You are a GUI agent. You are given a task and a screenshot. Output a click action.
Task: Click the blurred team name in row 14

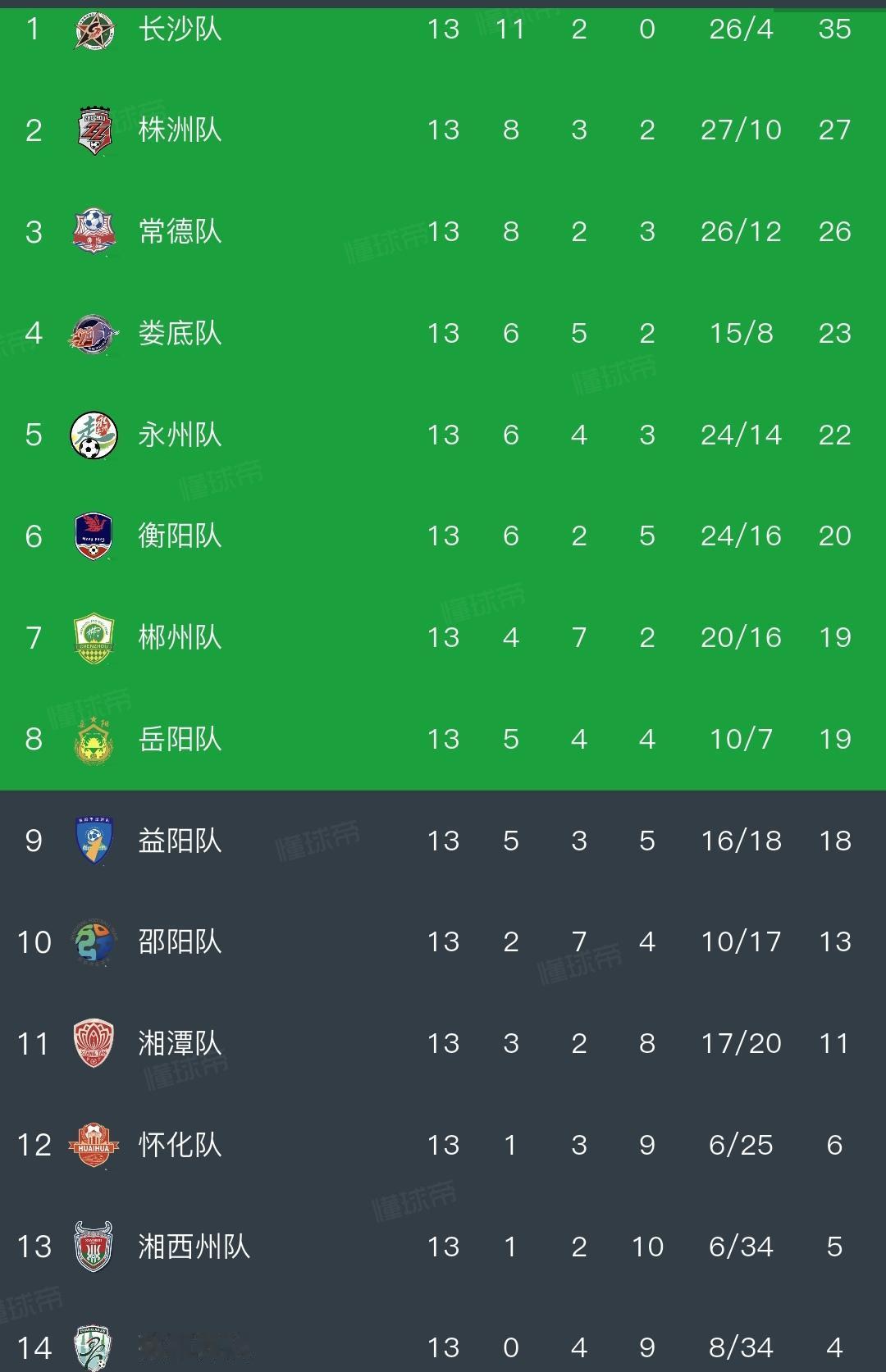pos(194,1347)
